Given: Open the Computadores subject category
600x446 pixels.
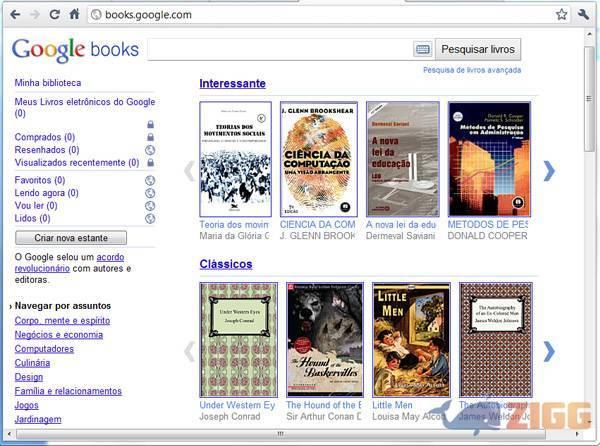Looking at the screenshot, I should 44,349.
